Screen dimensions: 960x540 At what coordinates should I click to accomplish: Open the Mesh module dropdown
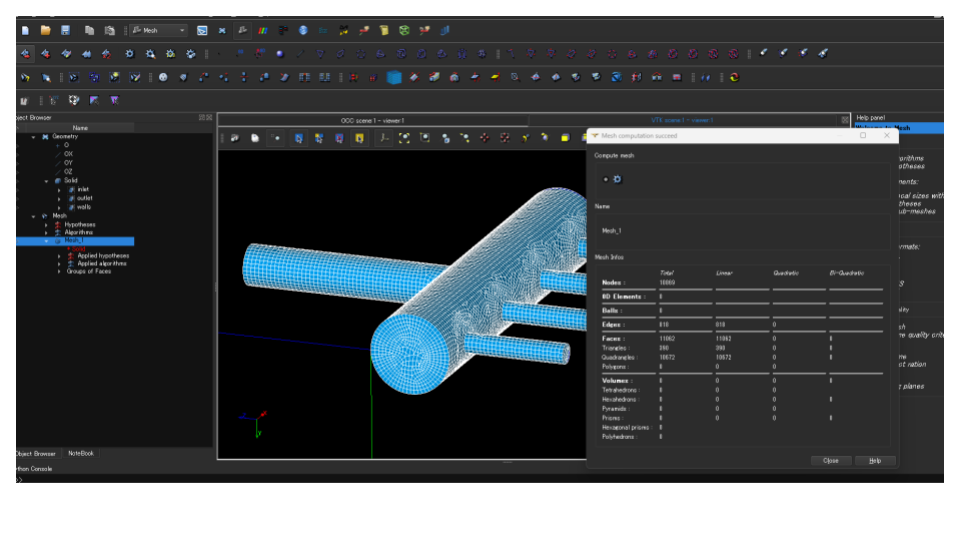pos(182,30)
